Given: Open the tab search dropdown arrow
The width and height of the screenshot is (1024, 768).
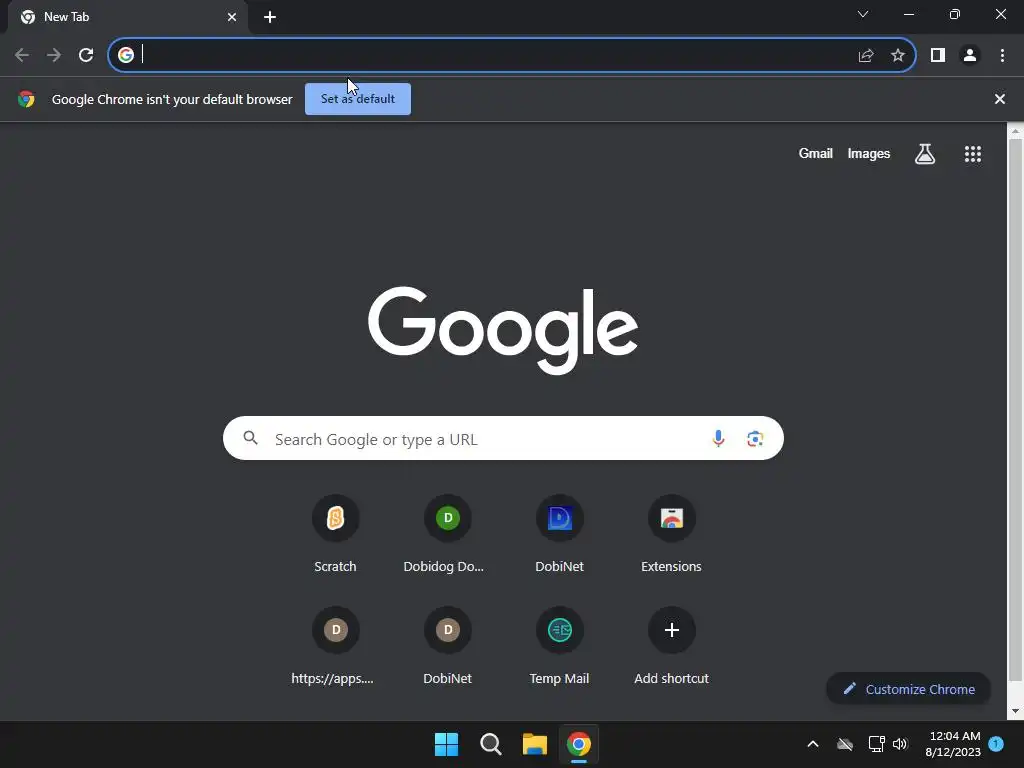Looking at the screenshot, I should 863,14.
